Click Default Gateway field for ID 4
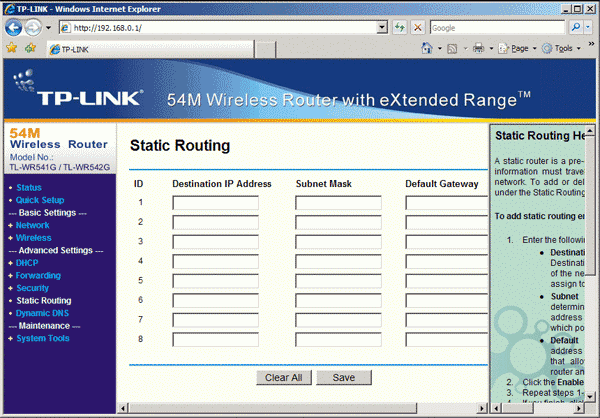The width and height of the screenshot is (600, 418). 447,261
